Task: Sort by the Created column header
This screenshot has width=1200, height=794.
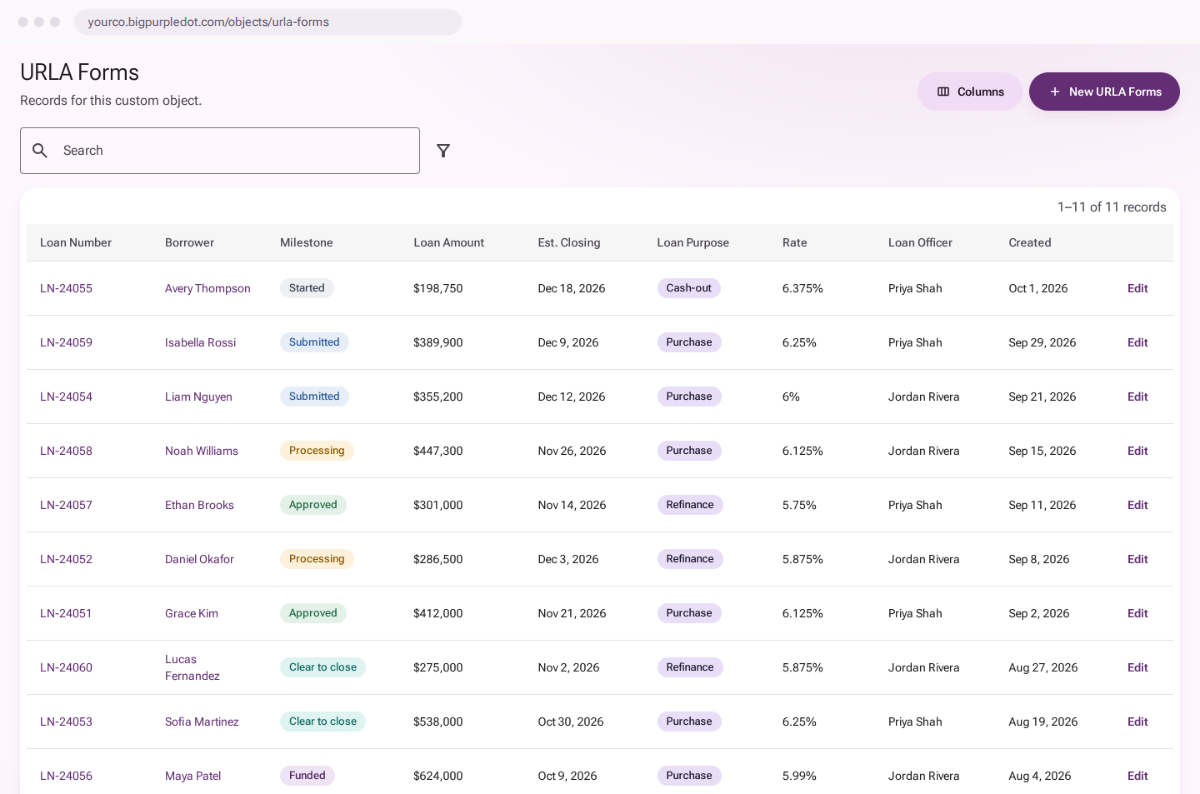Action: coord(1029,242)
